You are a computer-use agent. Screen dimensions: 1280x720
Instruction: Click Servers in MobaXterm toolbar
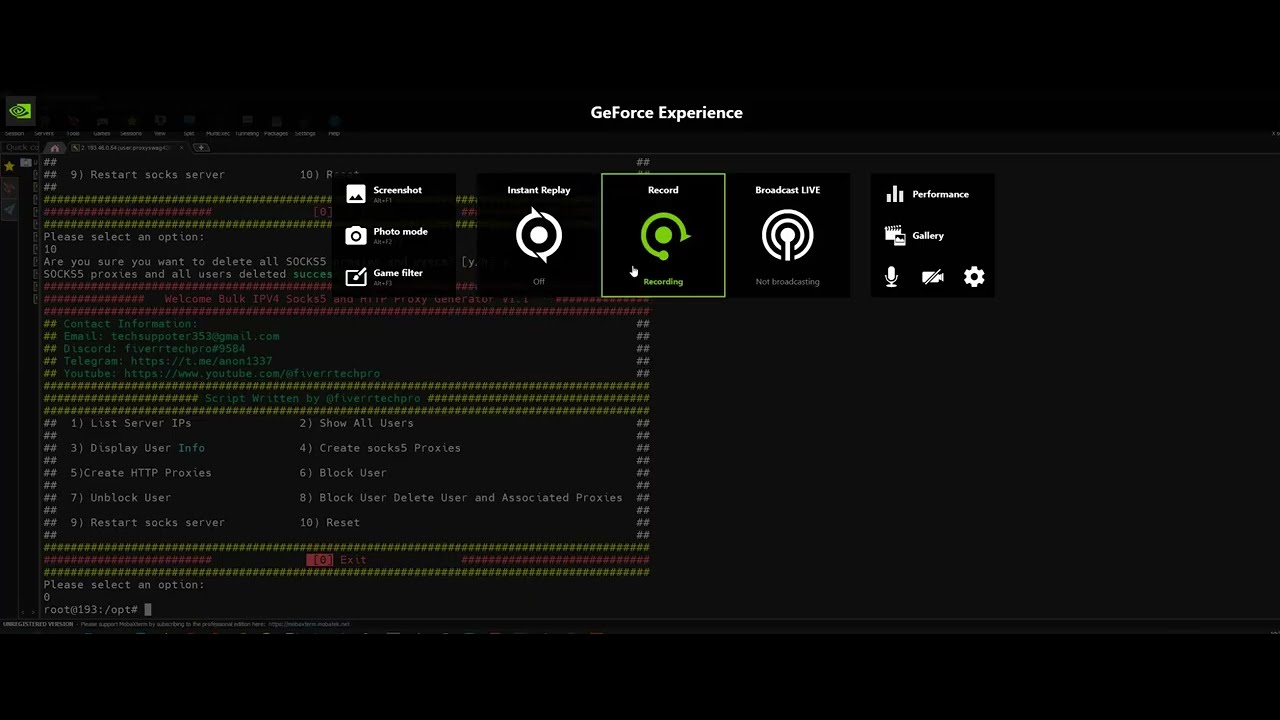[x=44, y=129]
